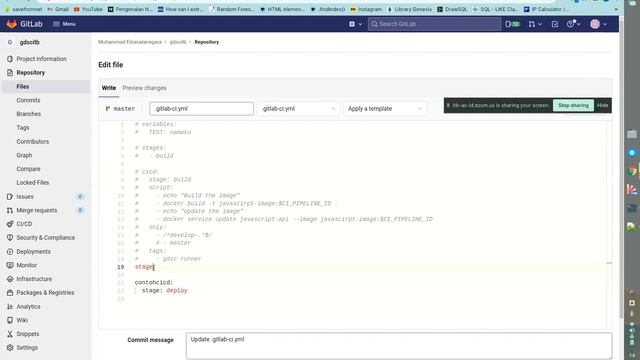This screenshot has width=640, height=360.
Task: Launch Chrome from the dock
Action: tap(632, 171)
